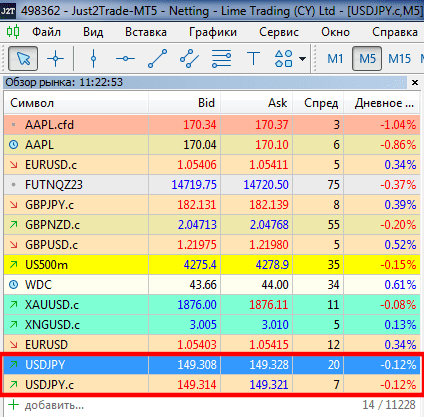
Task: Click the up arrow icon beside USDJPY.c
Action: tap(13, 385)
